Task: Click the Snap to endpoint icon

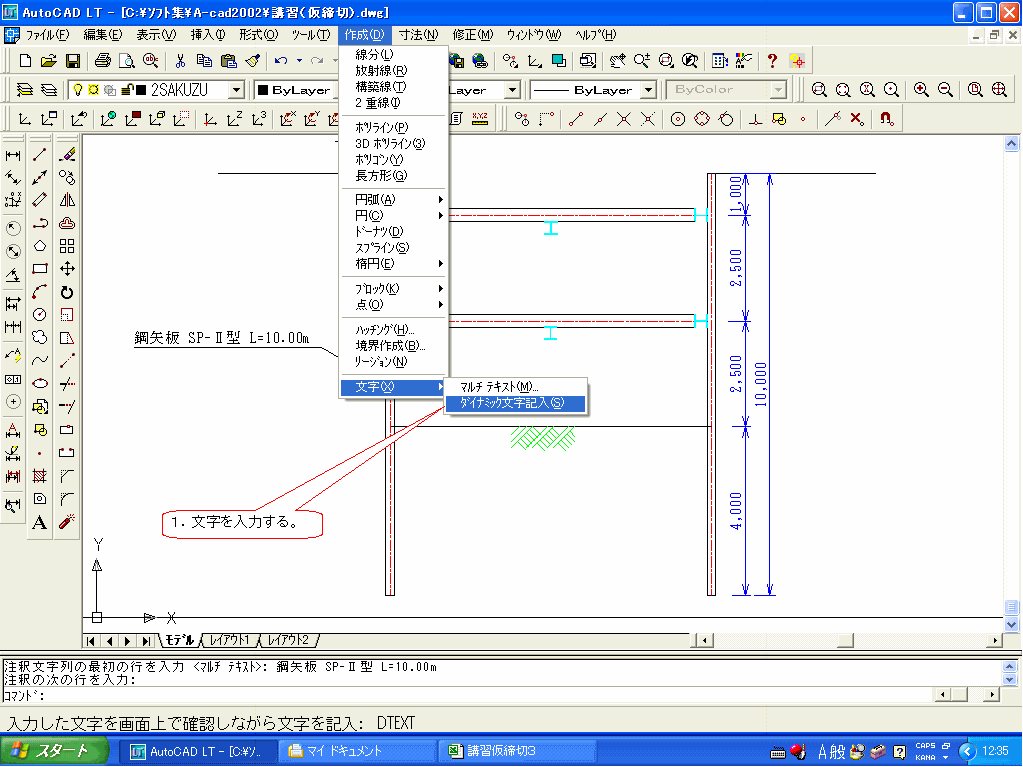Action: point(575,119)
